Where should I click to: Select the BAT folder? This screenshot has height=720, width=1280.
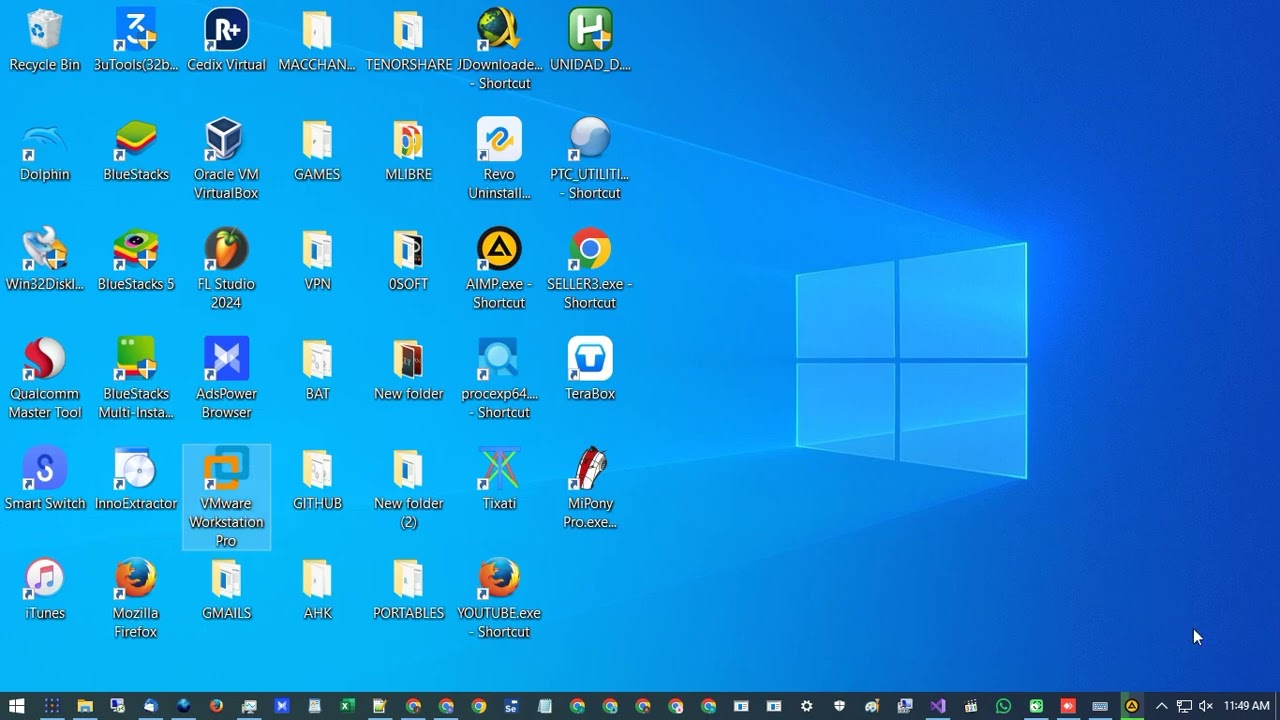317,370
